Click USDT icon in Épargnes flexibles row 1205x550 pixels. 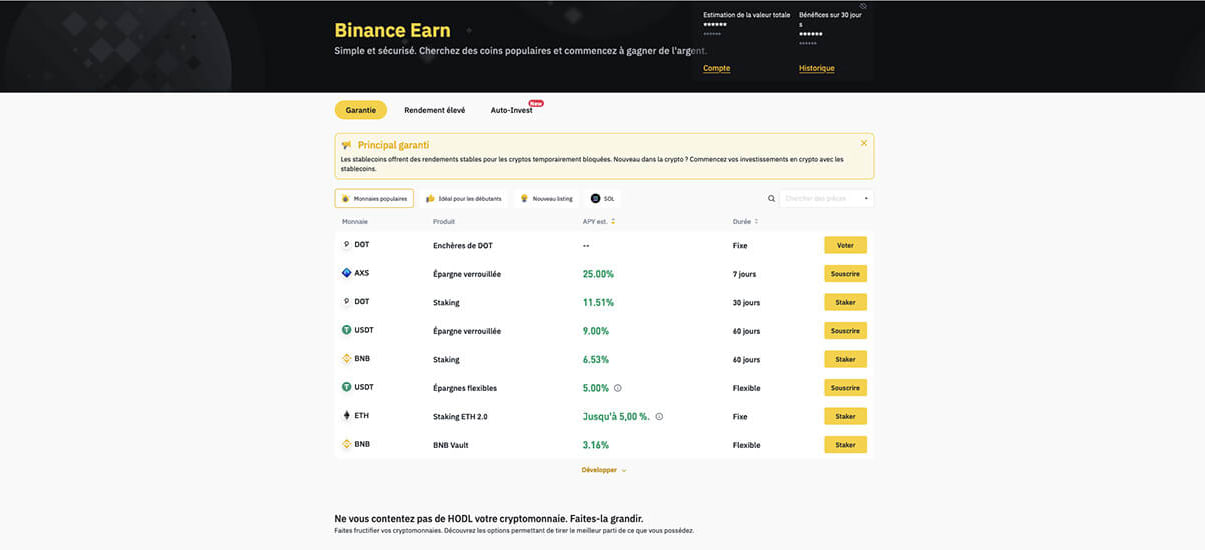pos(347,386)
